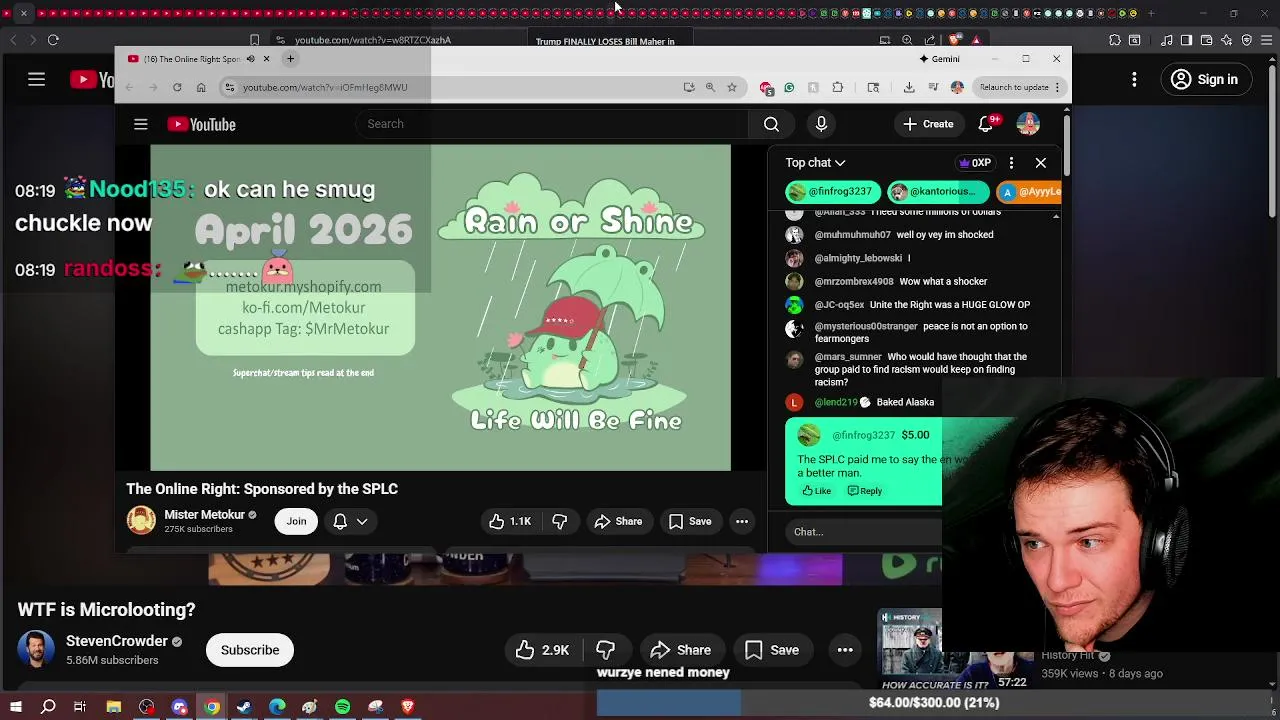Click the Mister Metokur channel avatar
The width and height of the screenshot is (1280, 720).
coord(141,520)
